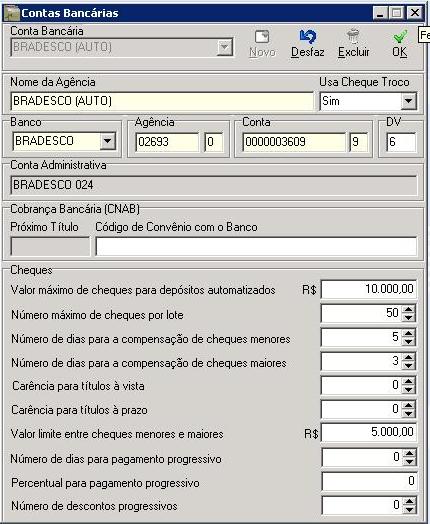Focus the Código de Convênio com o Banco field

point(256,247)
